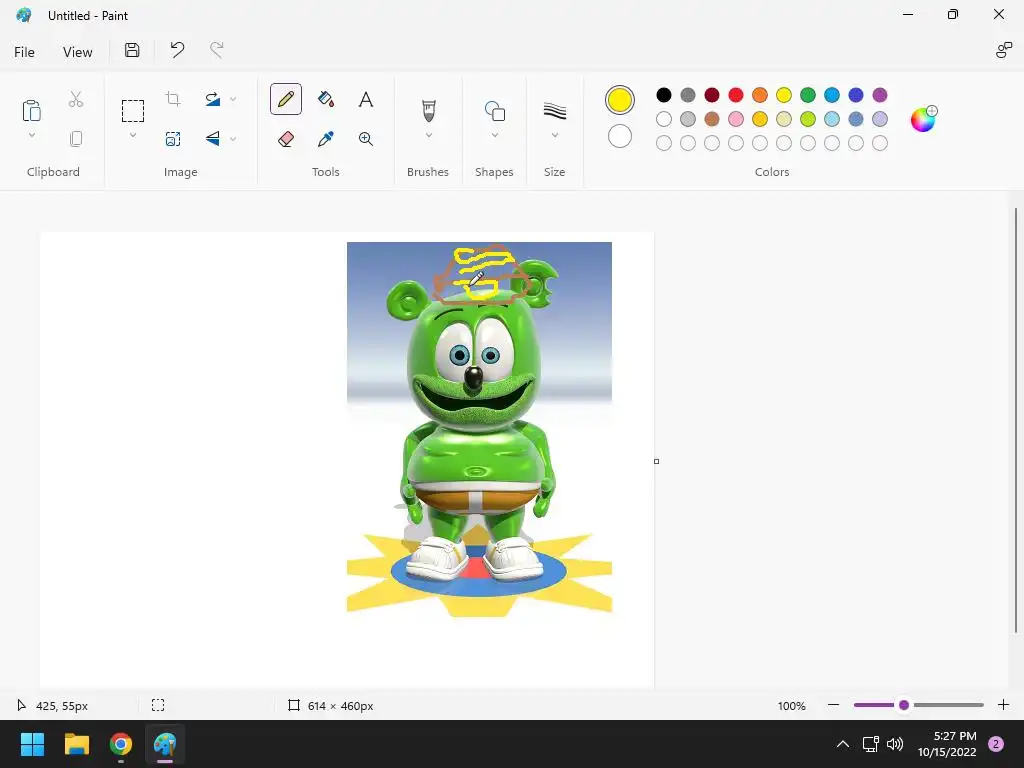Click the Paste clipboard icon

31,110
